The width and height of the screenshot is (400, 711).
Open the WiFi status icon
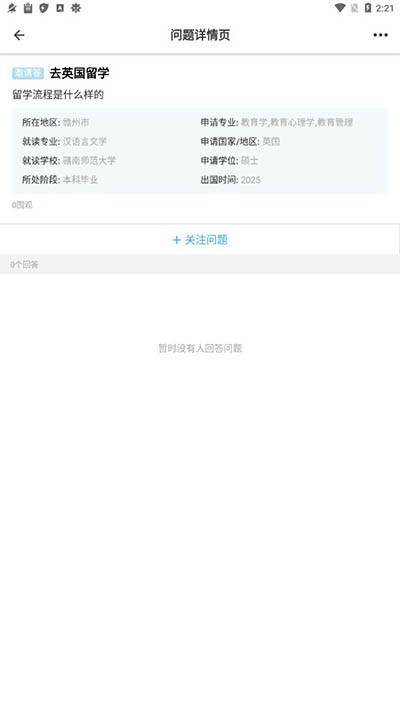340,8
